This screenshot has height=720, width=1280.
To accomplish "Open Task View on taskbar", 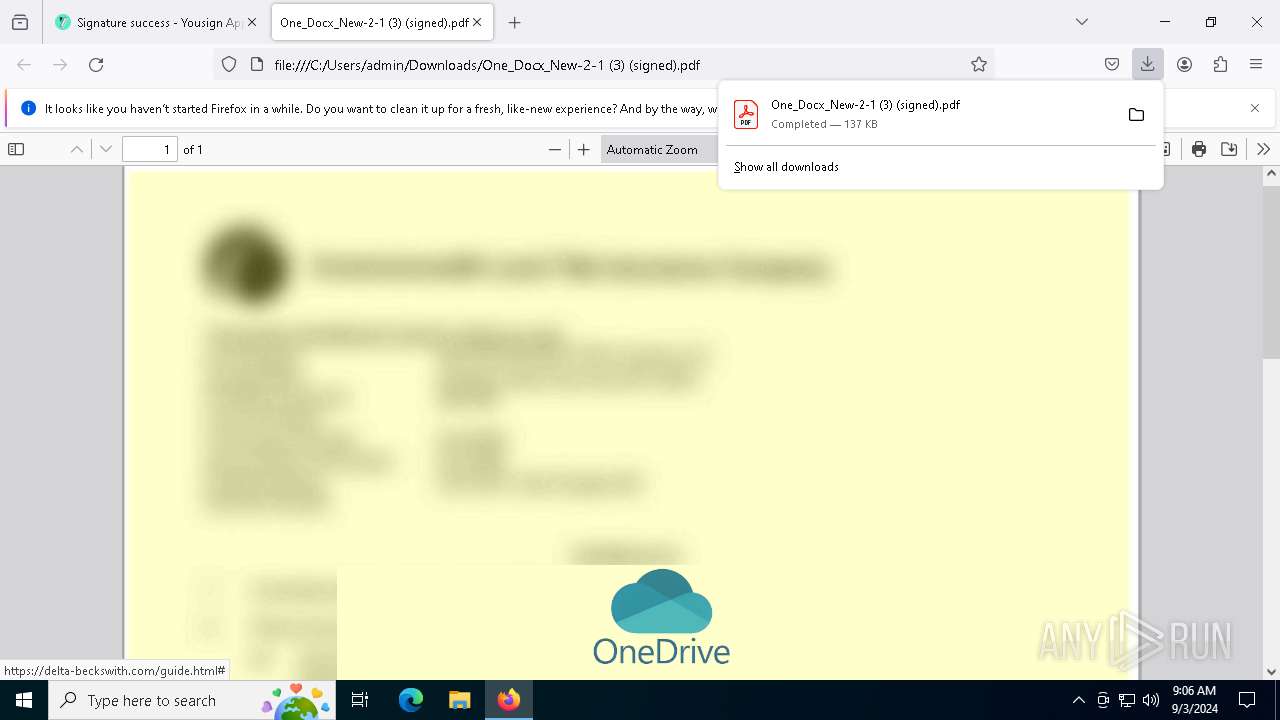I will click(x=360, y=700).
